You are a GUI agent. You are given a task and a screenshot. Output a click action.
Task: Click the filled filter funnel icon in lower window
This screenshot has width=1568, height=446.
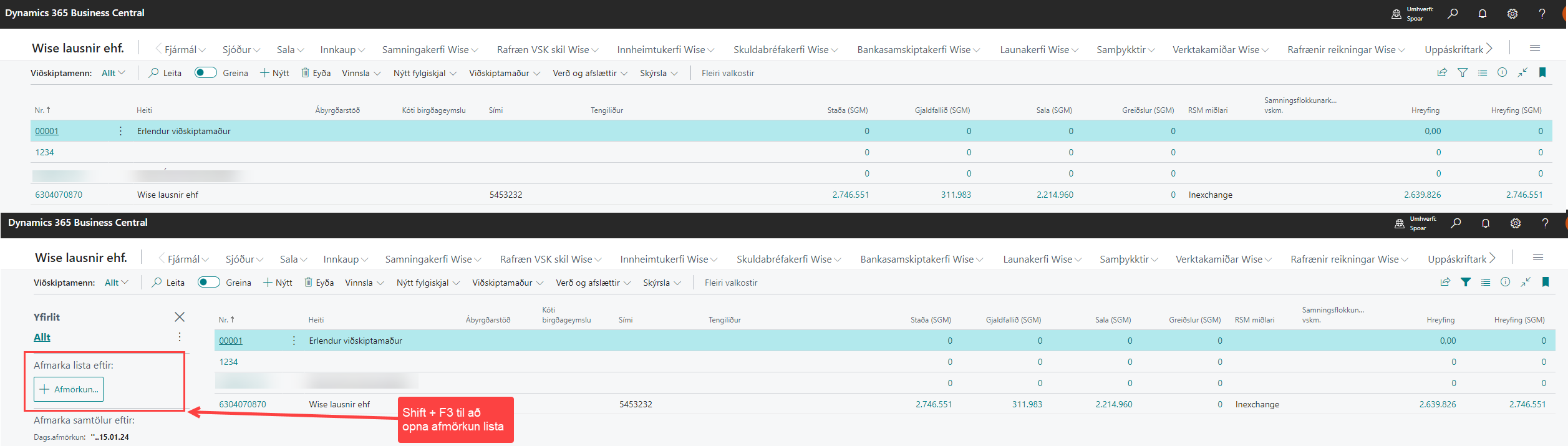point(1465,283)
